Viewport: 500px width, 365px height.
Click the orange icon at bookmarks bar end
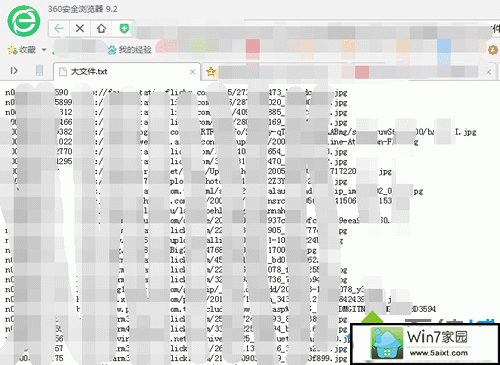pyautogui.click(x=493, y=50)
